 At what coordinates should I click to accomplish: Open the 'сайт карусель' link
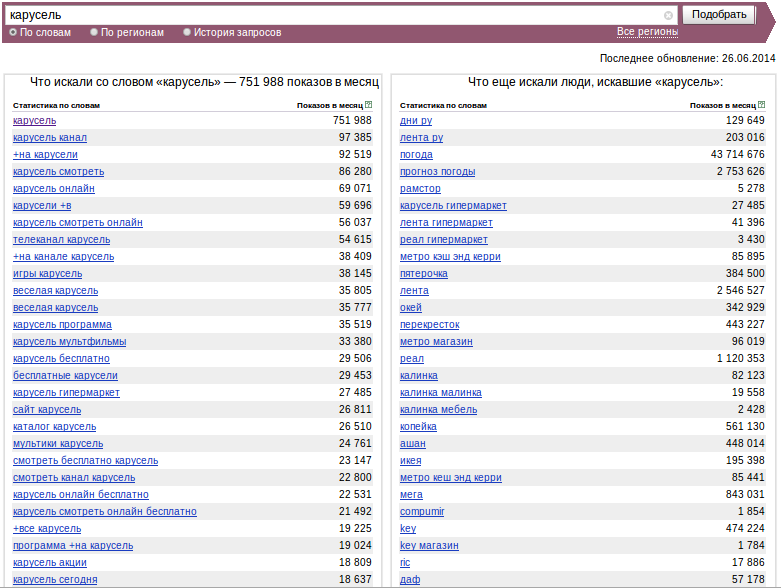[47, 409]
